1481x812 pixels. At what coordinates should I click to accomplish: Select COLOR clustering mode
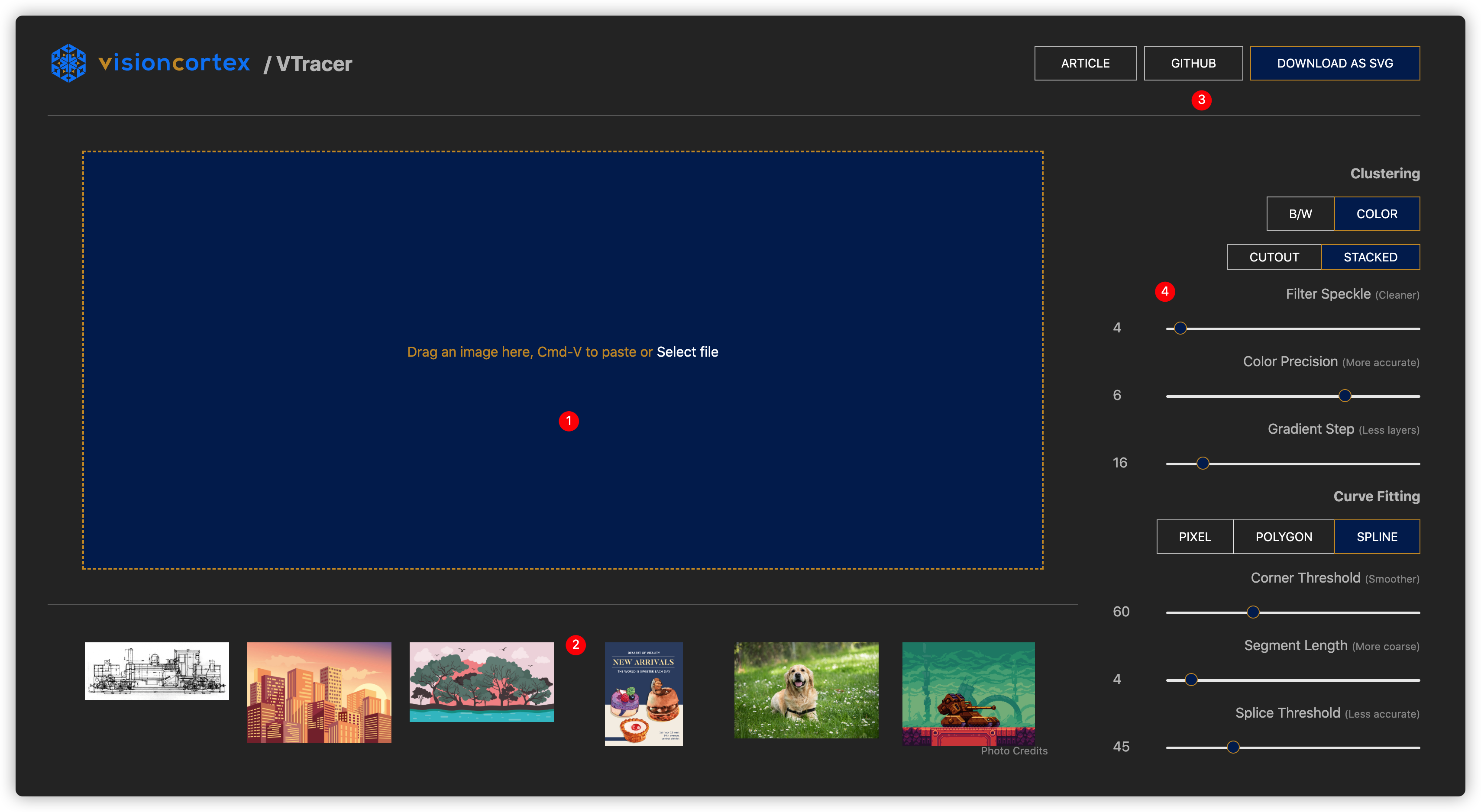click(x=1376, y=214)
